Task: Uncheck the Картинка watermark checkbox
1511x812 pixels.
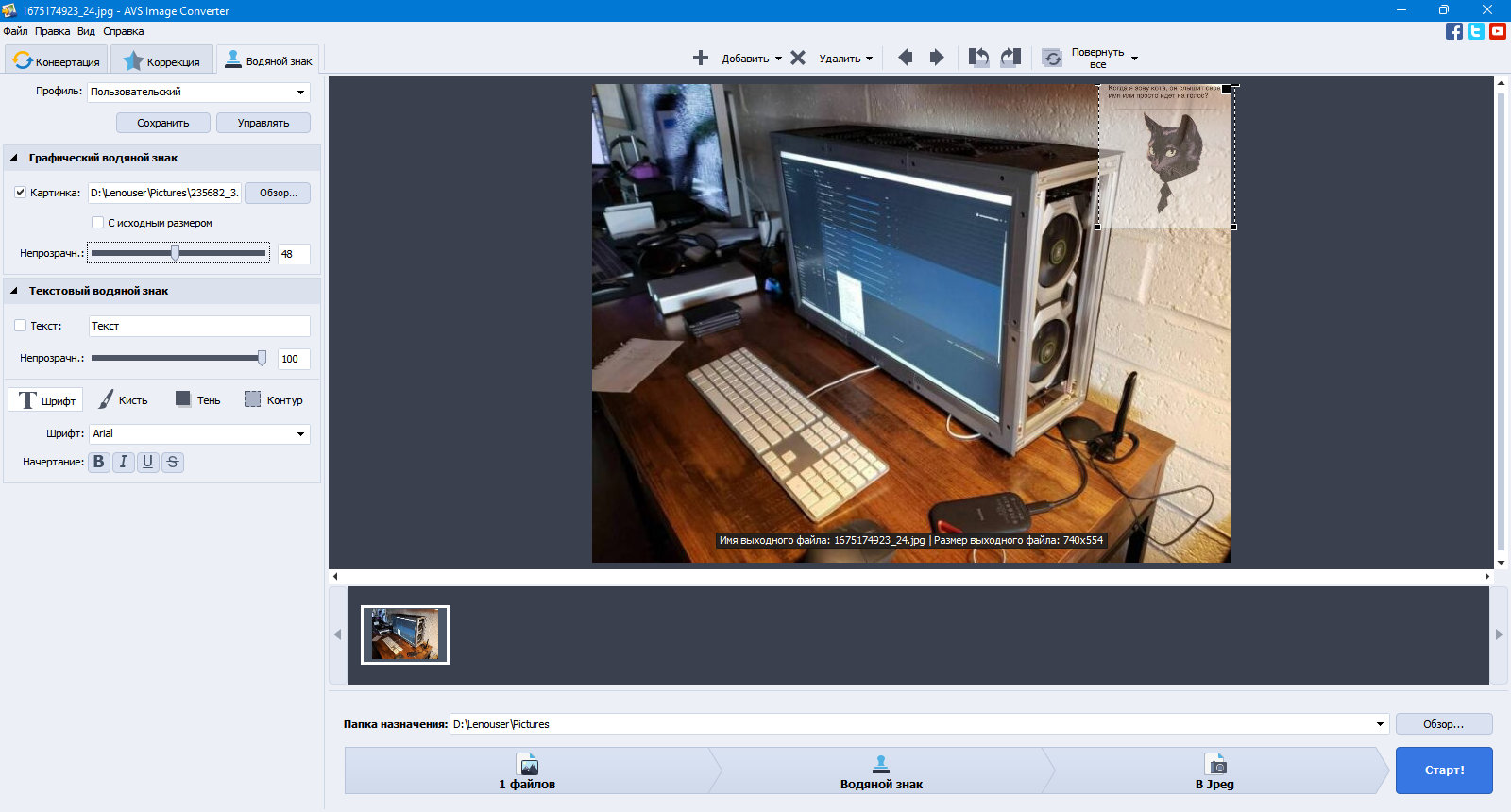Action: pos(20,193)
